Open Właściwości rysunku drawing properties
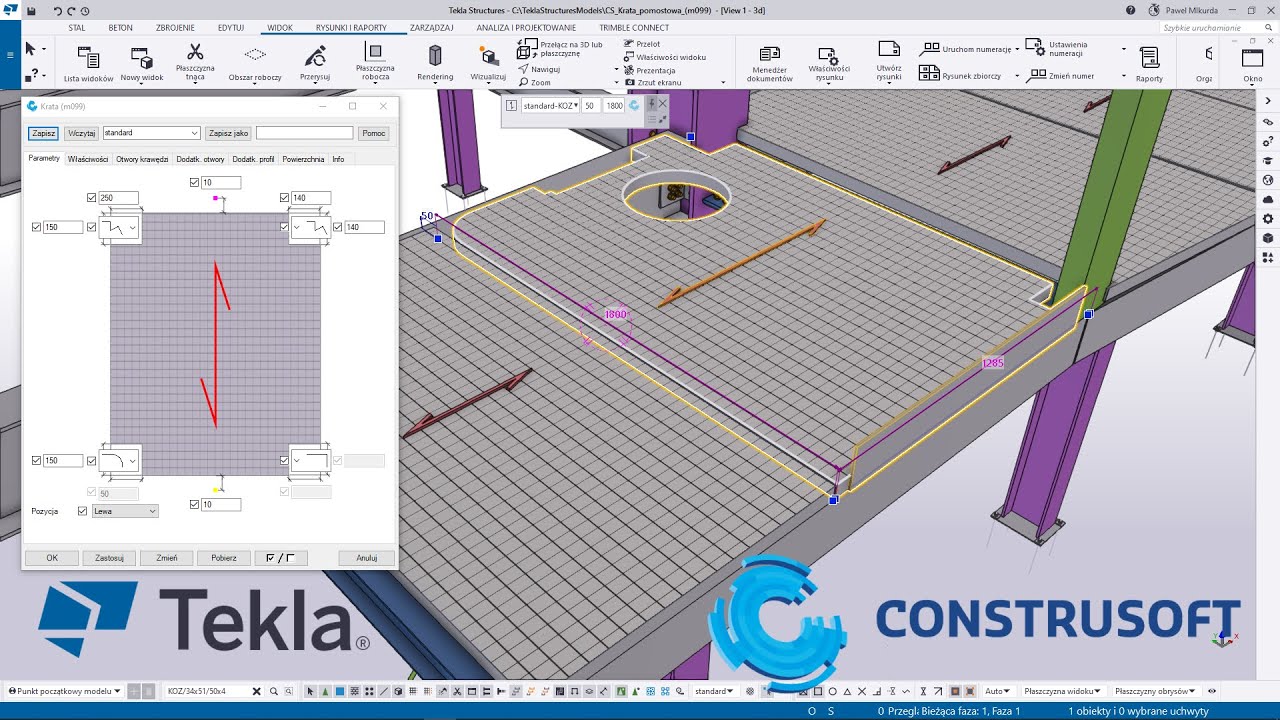1280x720 pixels. click(828, 64)
